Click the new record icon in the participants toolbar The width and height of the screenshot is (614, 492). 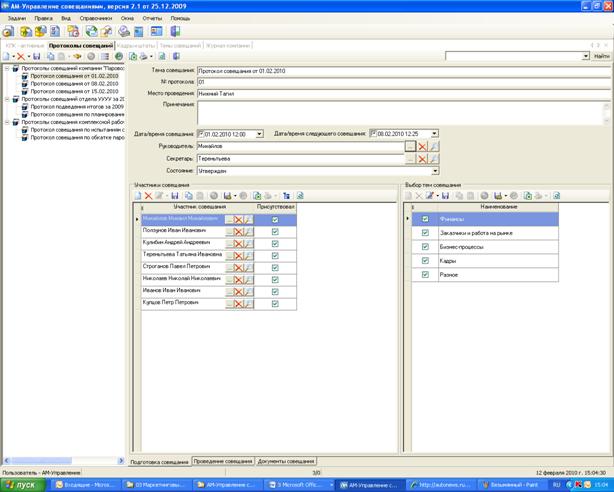point(138,195)
